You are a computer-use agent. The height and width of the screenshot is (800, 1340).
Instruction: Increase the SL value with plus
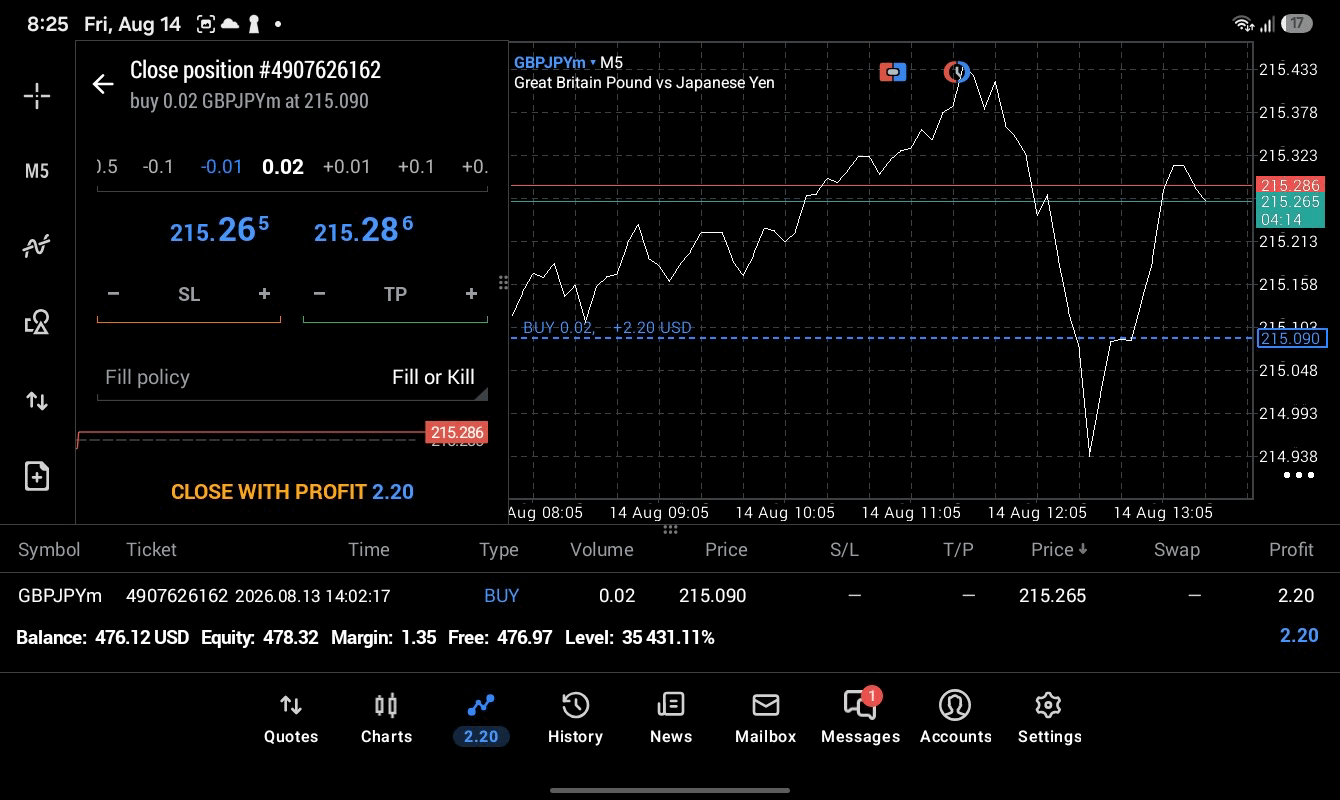click(264, 294)
